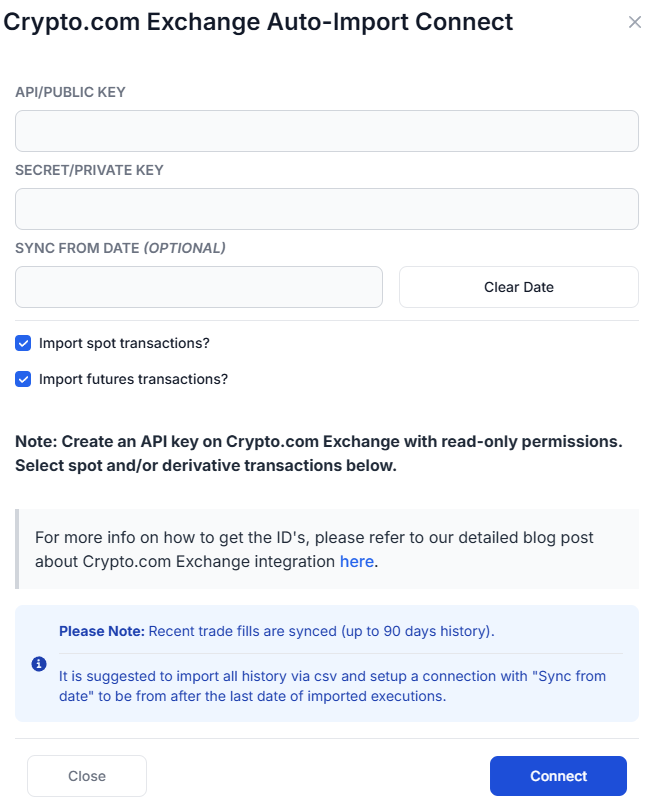This screenshot has width=657, height=810.
Task: Click the "Import futures transactions?" label text
Action: tap(133, 379)
